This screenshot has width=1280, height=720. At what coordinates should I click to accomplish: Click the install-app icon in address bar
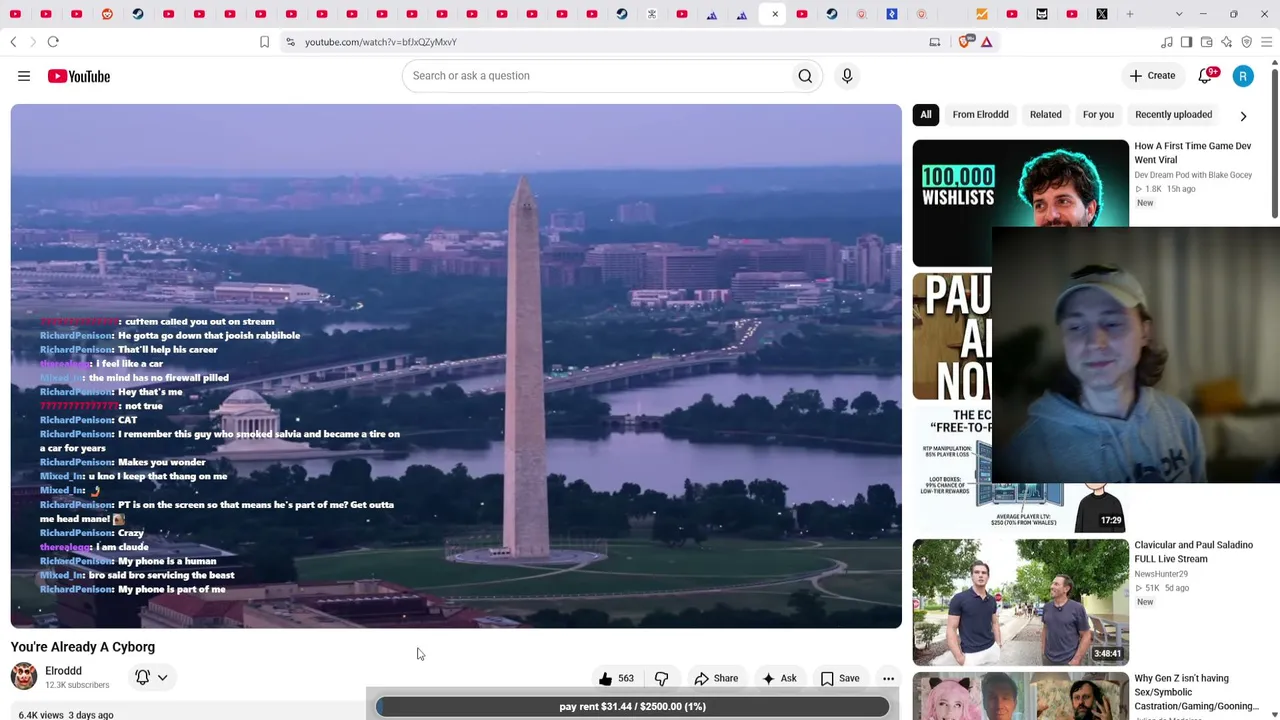[x=935, y=42]
